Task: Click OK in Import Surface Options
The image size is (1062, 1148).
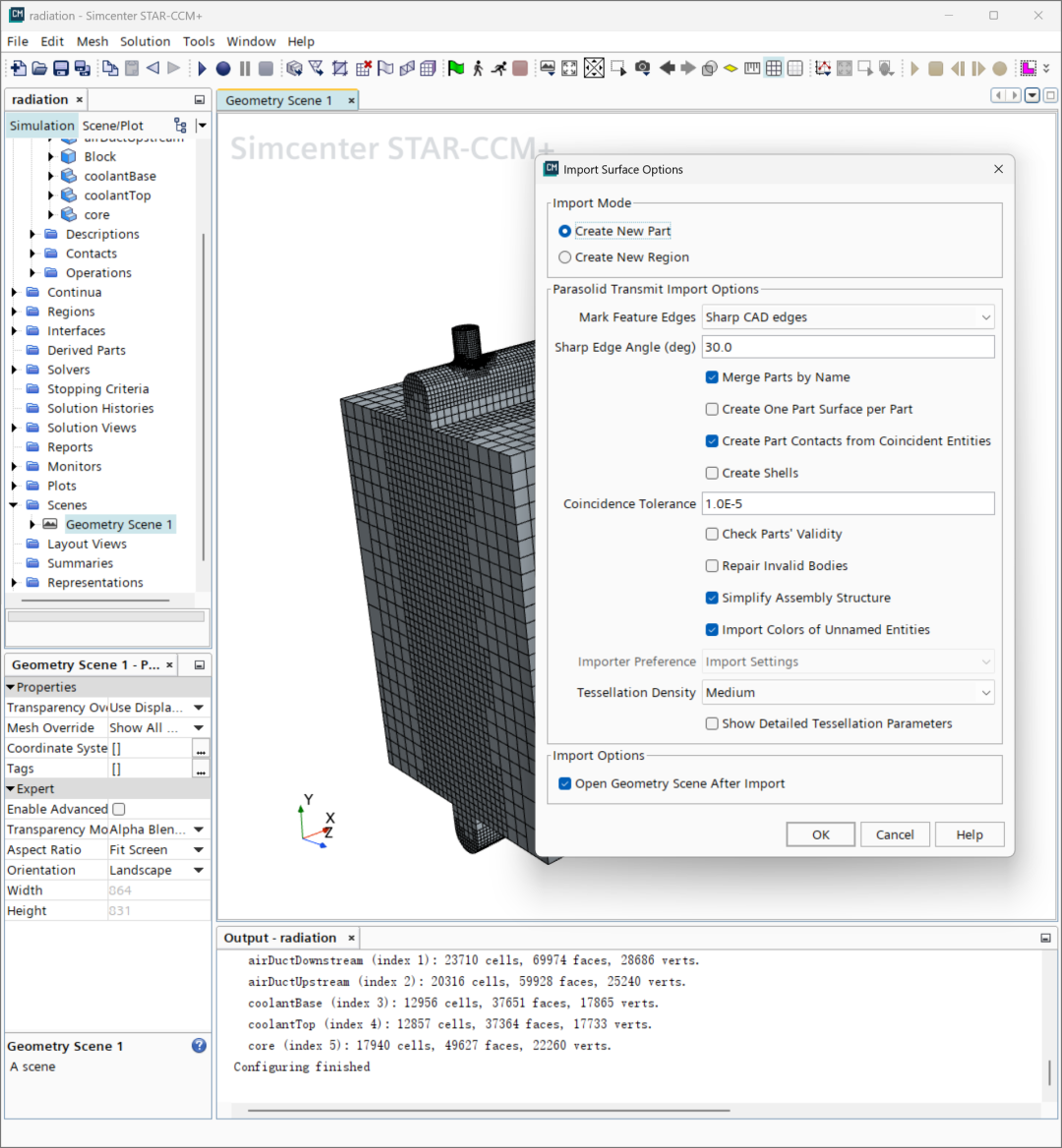Action: click(820, 834)
